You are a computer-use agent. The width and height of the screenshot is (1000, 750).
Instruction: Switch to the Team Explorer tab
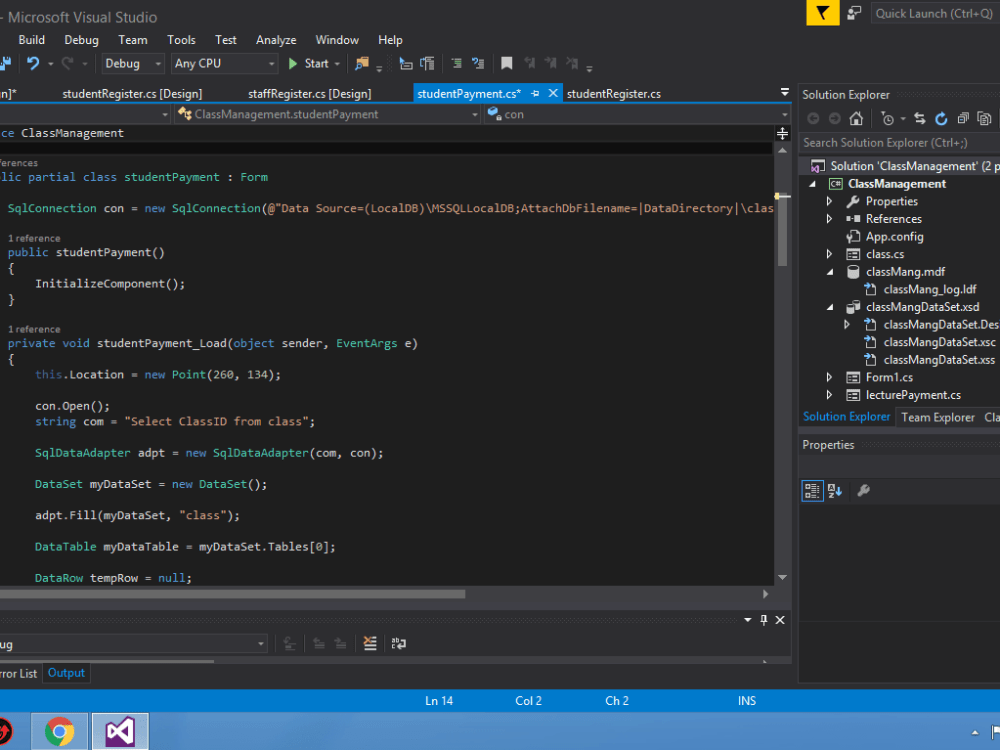tap(937, 417)
